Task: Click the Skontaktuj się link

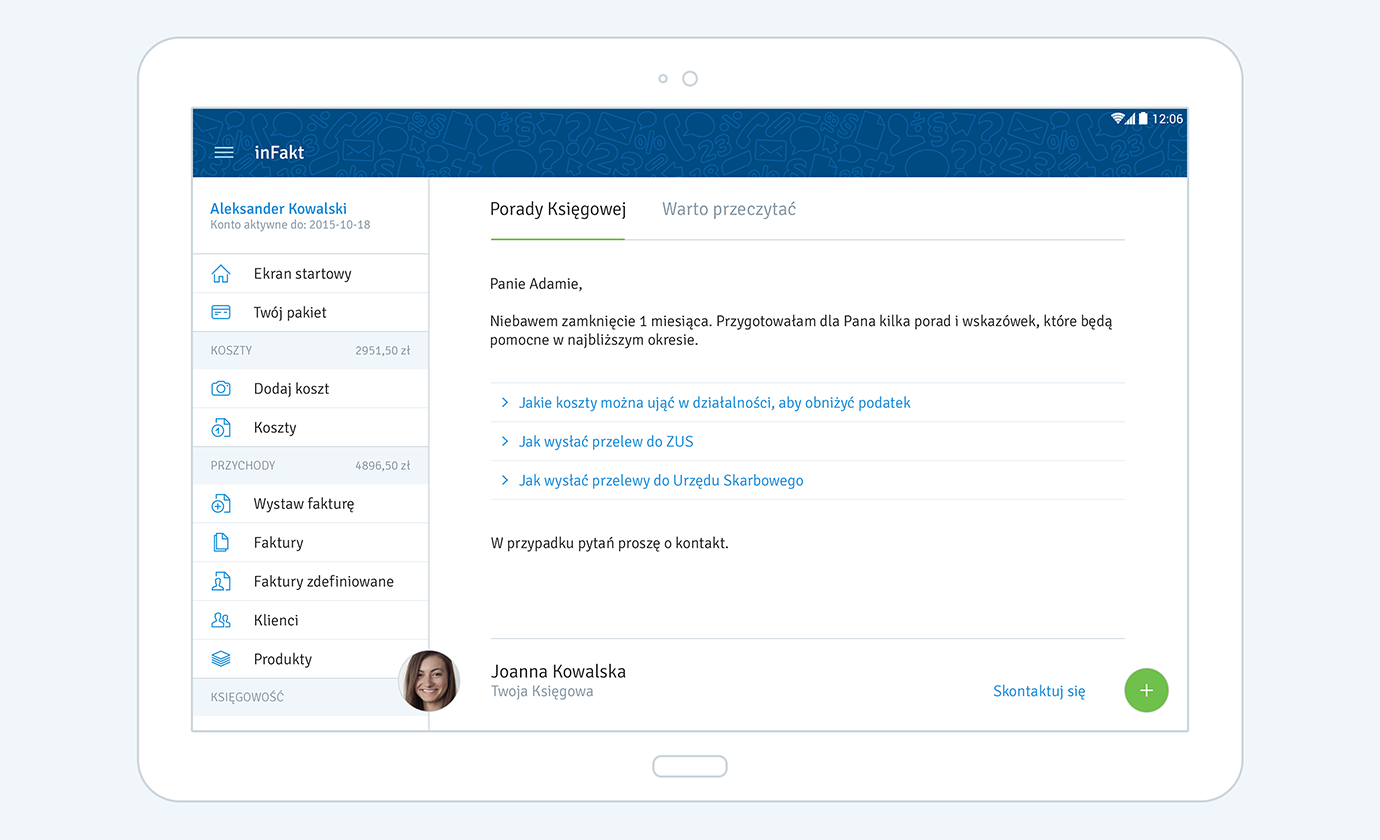Action: tap(1039, 691)
